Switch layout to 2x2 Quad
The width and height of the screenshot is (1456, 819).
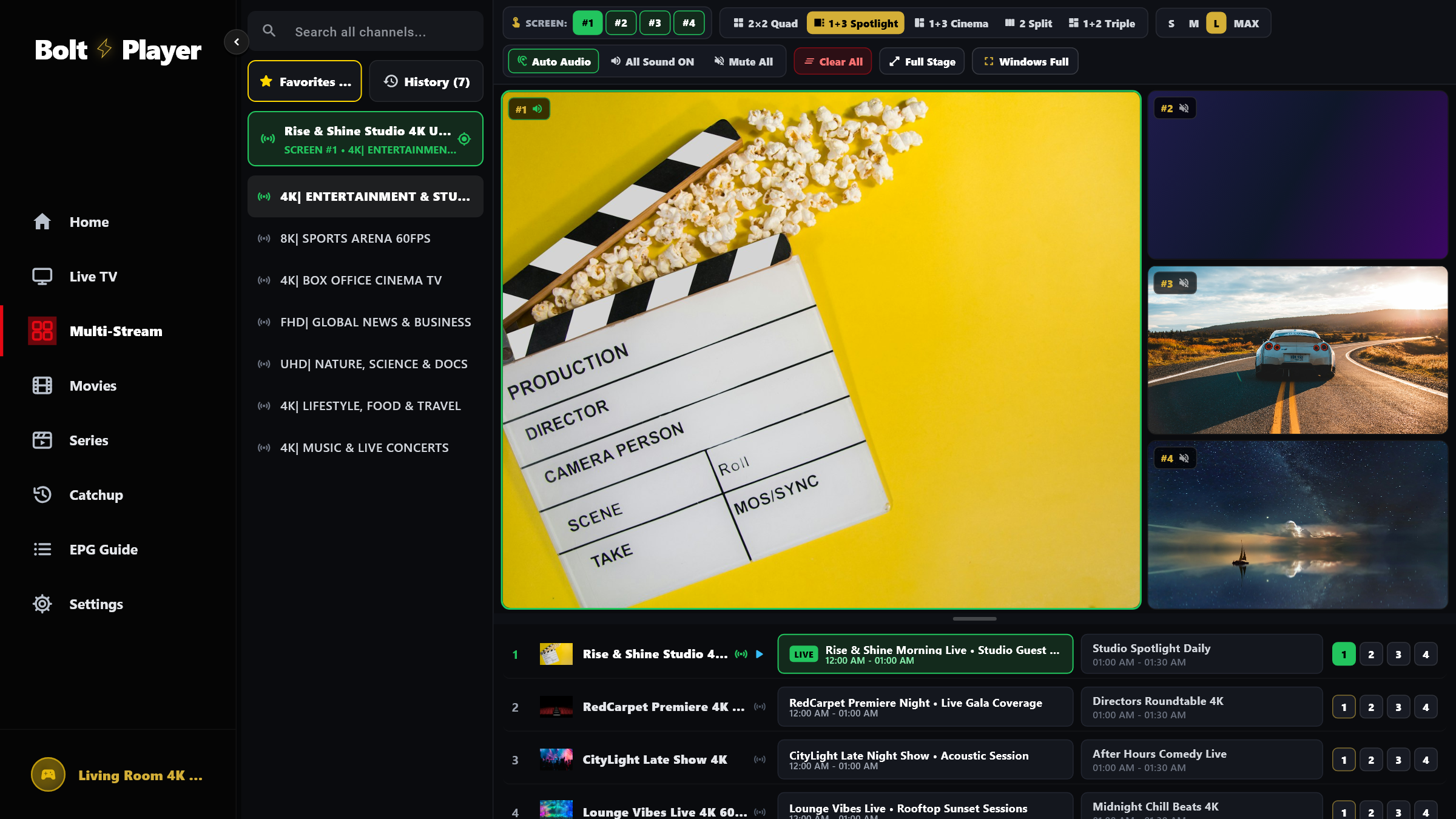tap(765, 23)
